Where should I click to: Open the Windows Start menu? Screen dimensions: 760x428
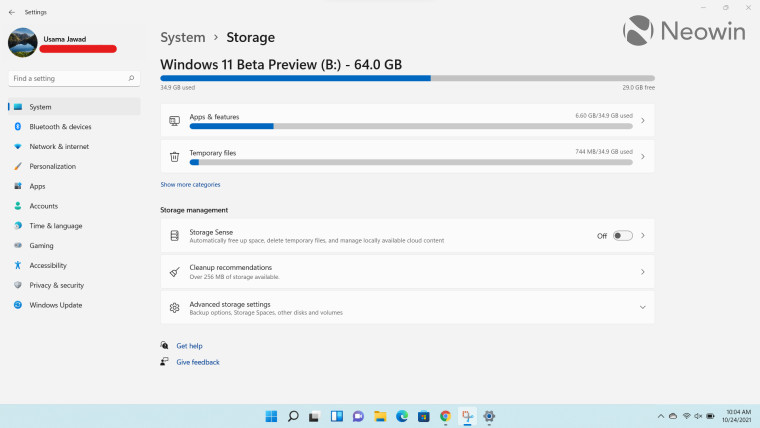pyautogui.click(x=271, y=416)
